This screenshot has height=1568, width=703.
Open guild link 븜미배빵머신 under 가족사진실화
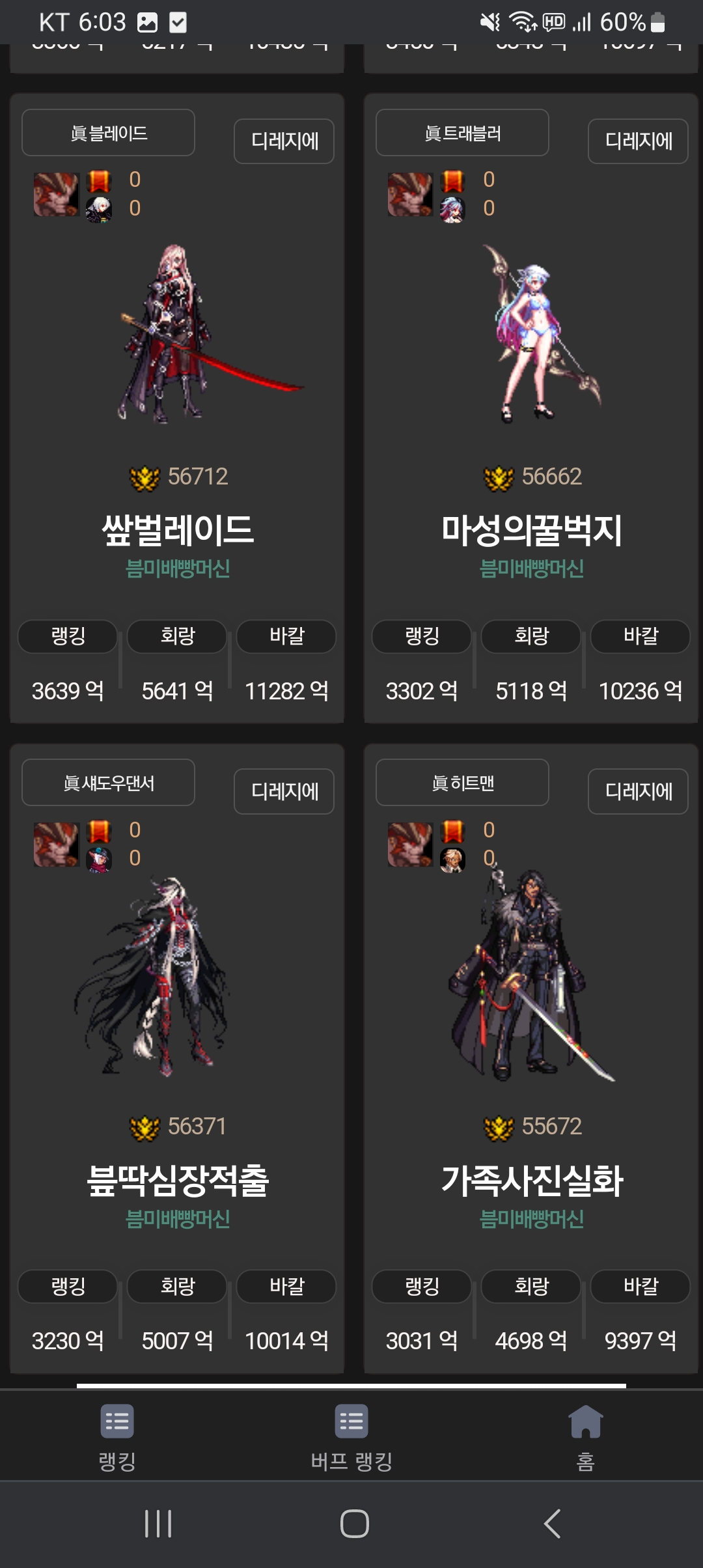coord(531,1219)
